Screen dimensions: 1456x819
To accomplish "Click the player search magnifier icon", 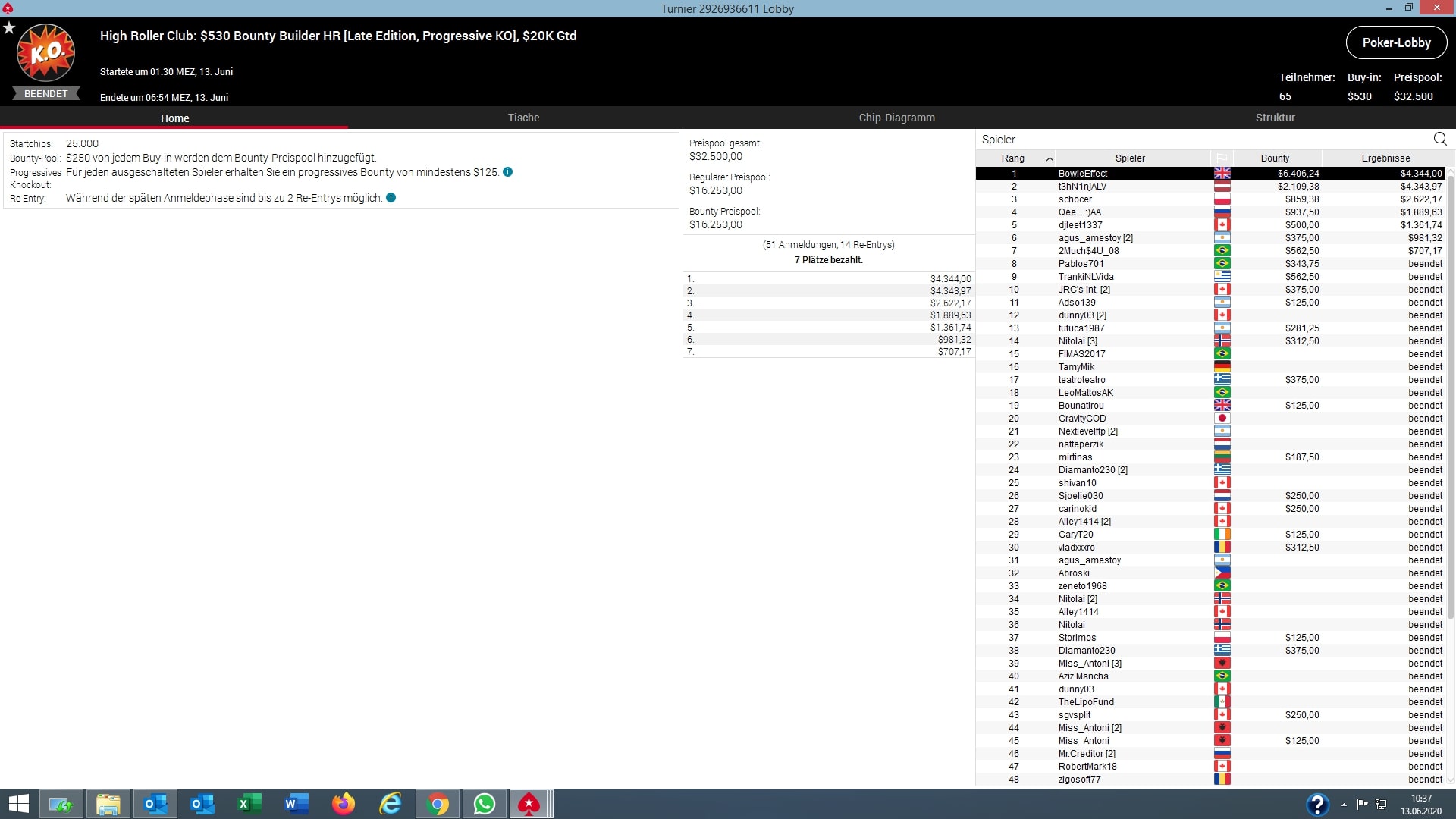I will click(1440, 139).
